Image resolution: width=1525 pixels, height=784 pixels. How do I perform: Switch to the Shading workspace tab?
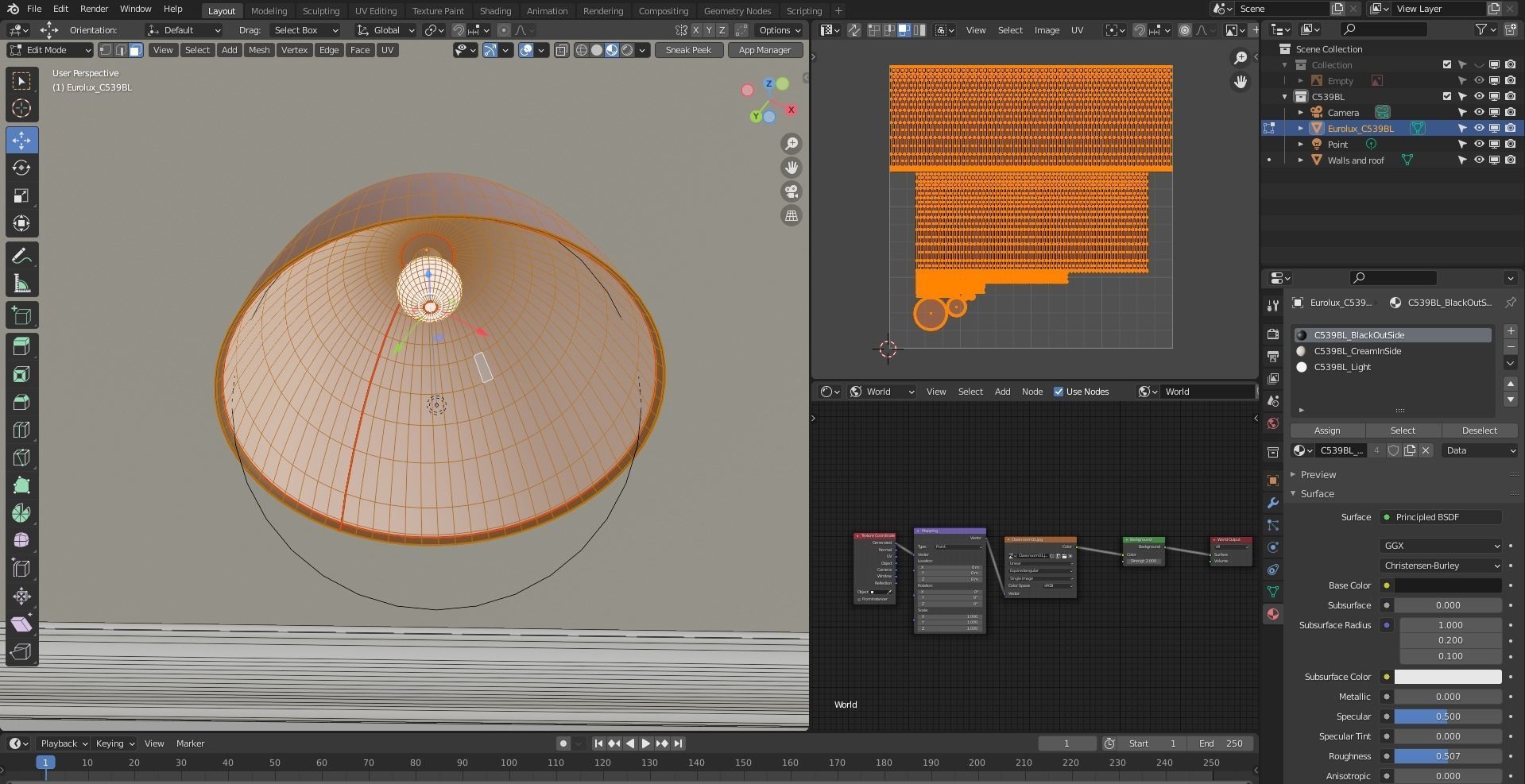pos(494,11)
